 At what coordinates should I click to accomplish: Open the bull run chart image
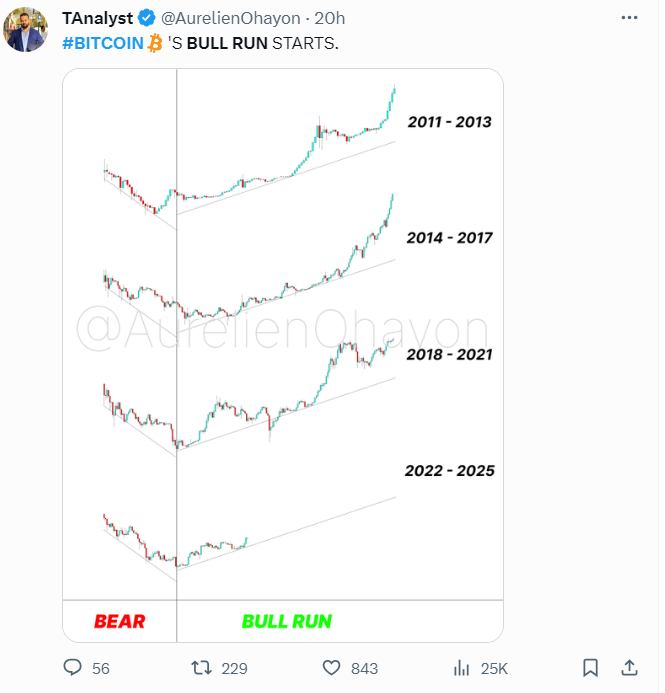point(283,355)
